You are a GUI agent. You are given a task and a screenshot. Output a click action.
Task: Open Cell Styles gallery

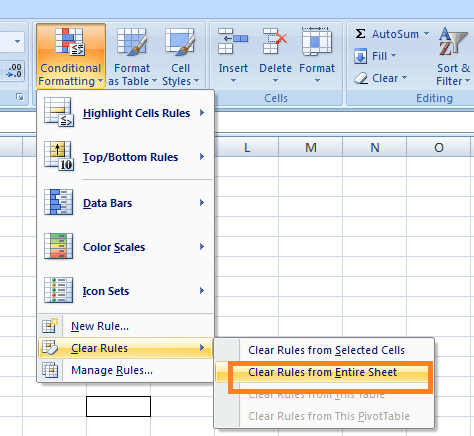point(180,57)
